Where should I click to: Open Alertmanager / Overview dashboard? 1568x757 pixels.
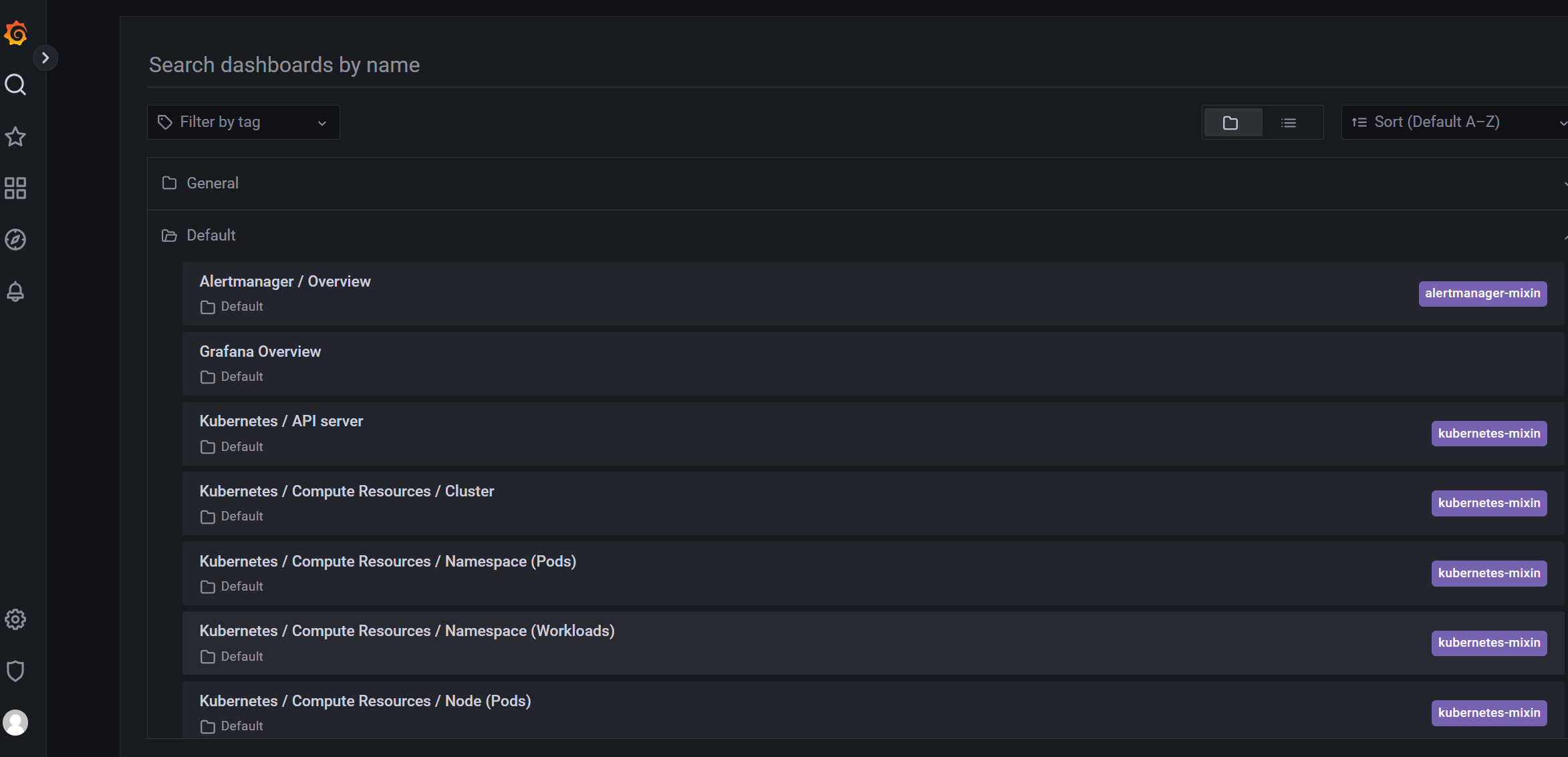click(285, 282)
